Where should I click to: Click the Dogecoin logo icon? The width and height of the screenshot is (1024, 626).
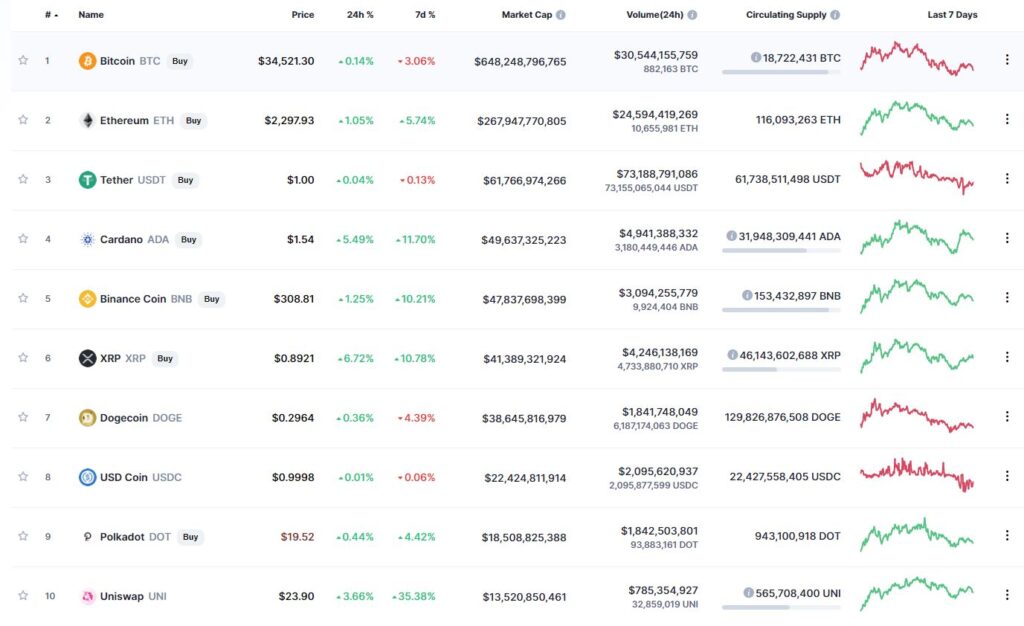(x=87, y=417)
